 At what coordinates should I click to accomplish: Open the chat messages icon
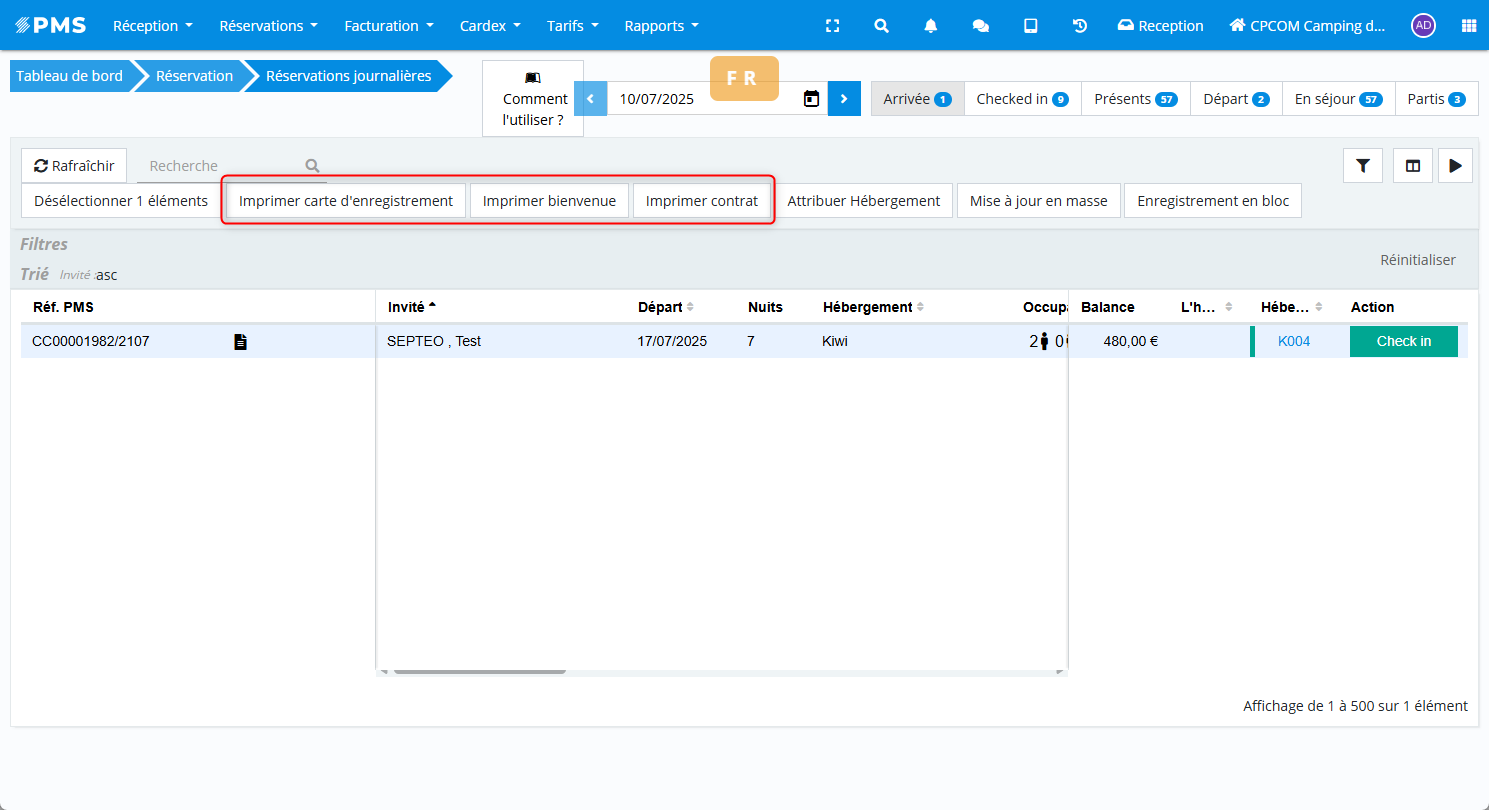tap(980, 26)
